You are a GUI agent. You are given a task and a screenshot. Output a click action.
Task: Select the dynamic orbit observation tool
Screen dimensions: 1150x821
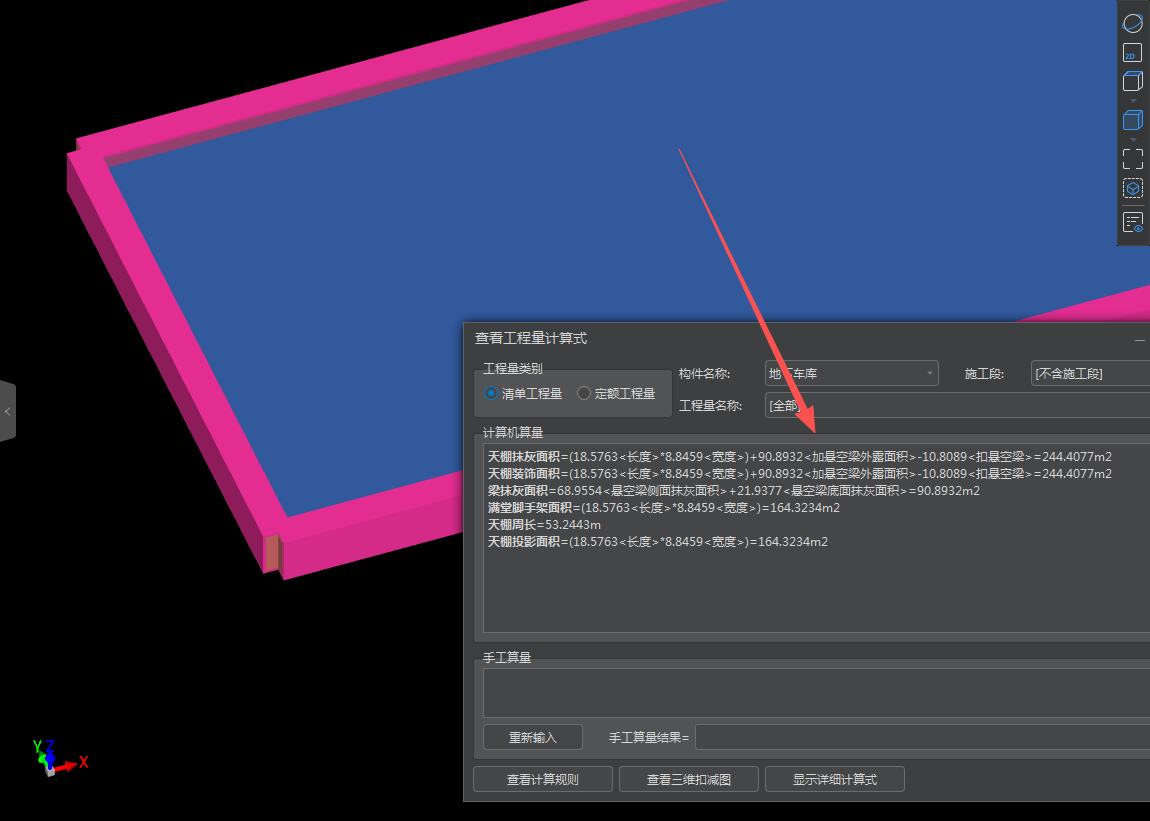1132,23
